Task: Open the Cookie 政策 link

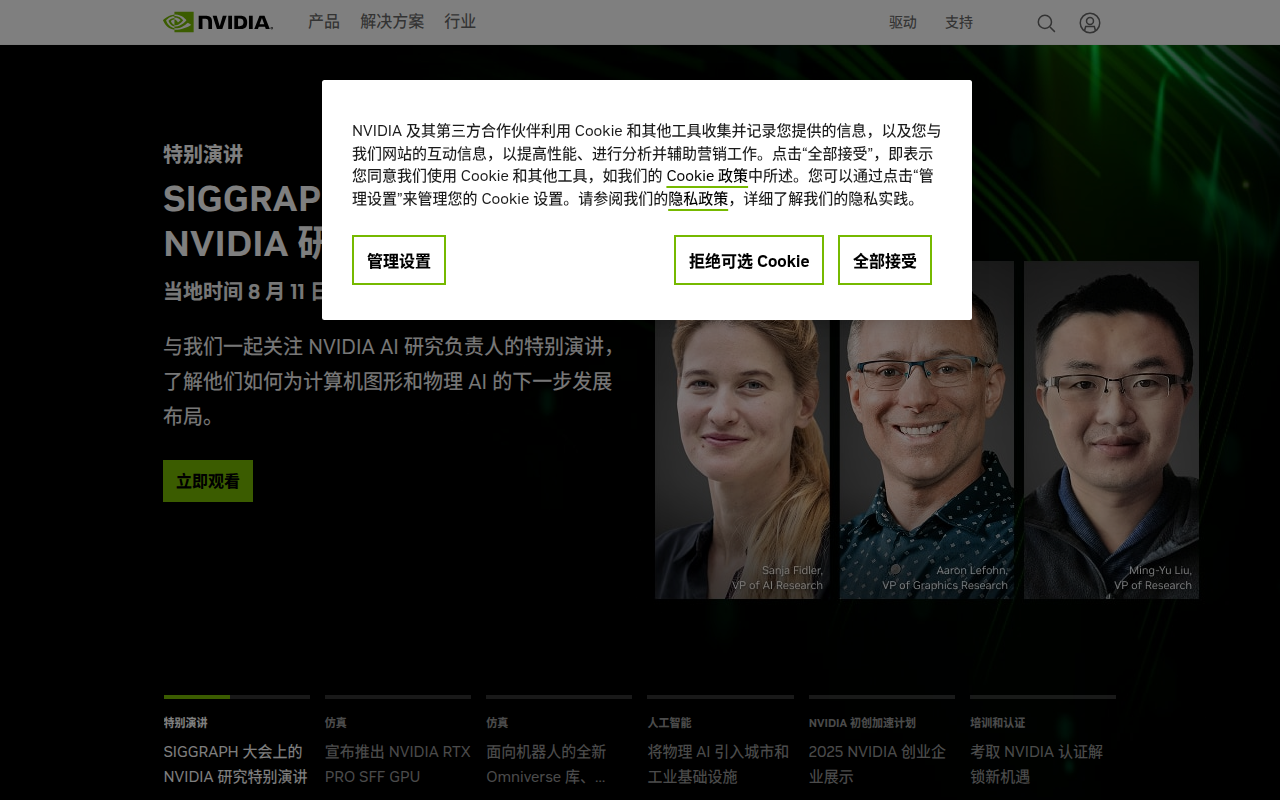Action: click(x=707, y=176)
